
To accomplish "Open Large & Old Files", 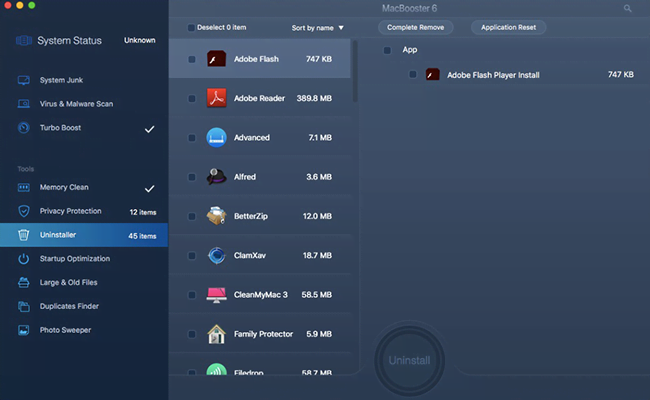I will [x=84, y=283].
